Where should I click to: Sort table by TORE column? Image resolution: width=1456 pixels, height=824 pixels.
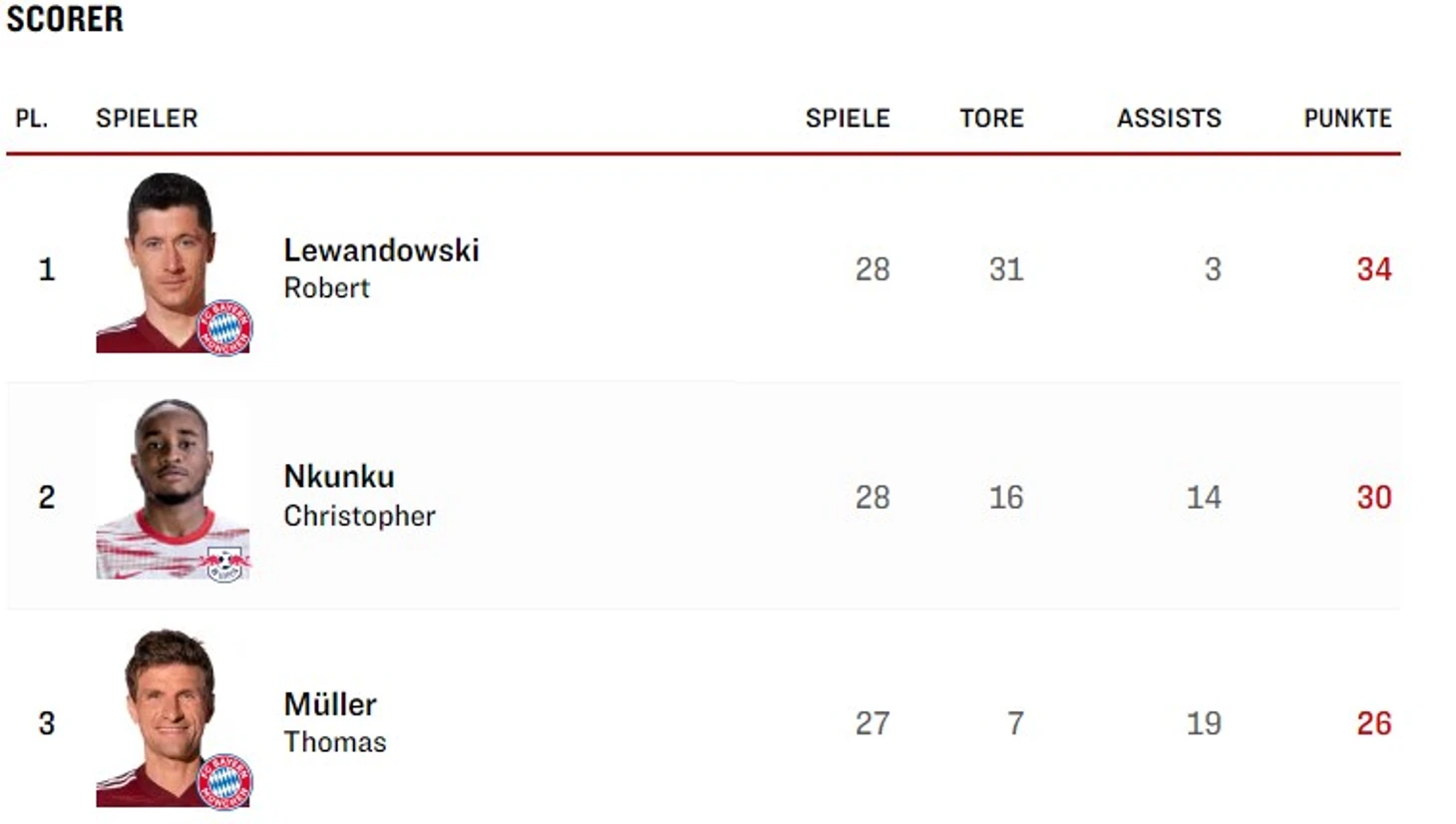click(x=991, y=118)
